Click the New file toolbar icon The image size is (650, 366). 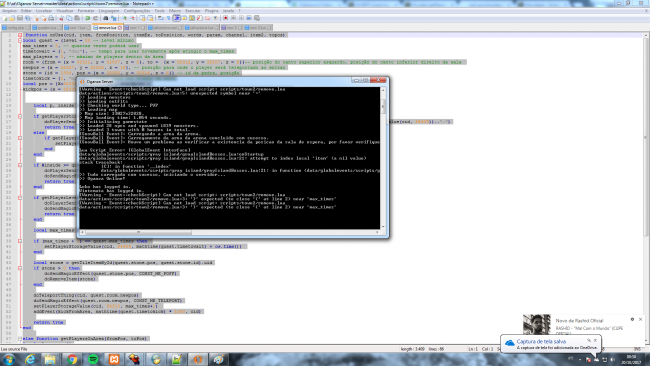pyautogui.click(x=5, y=18)
